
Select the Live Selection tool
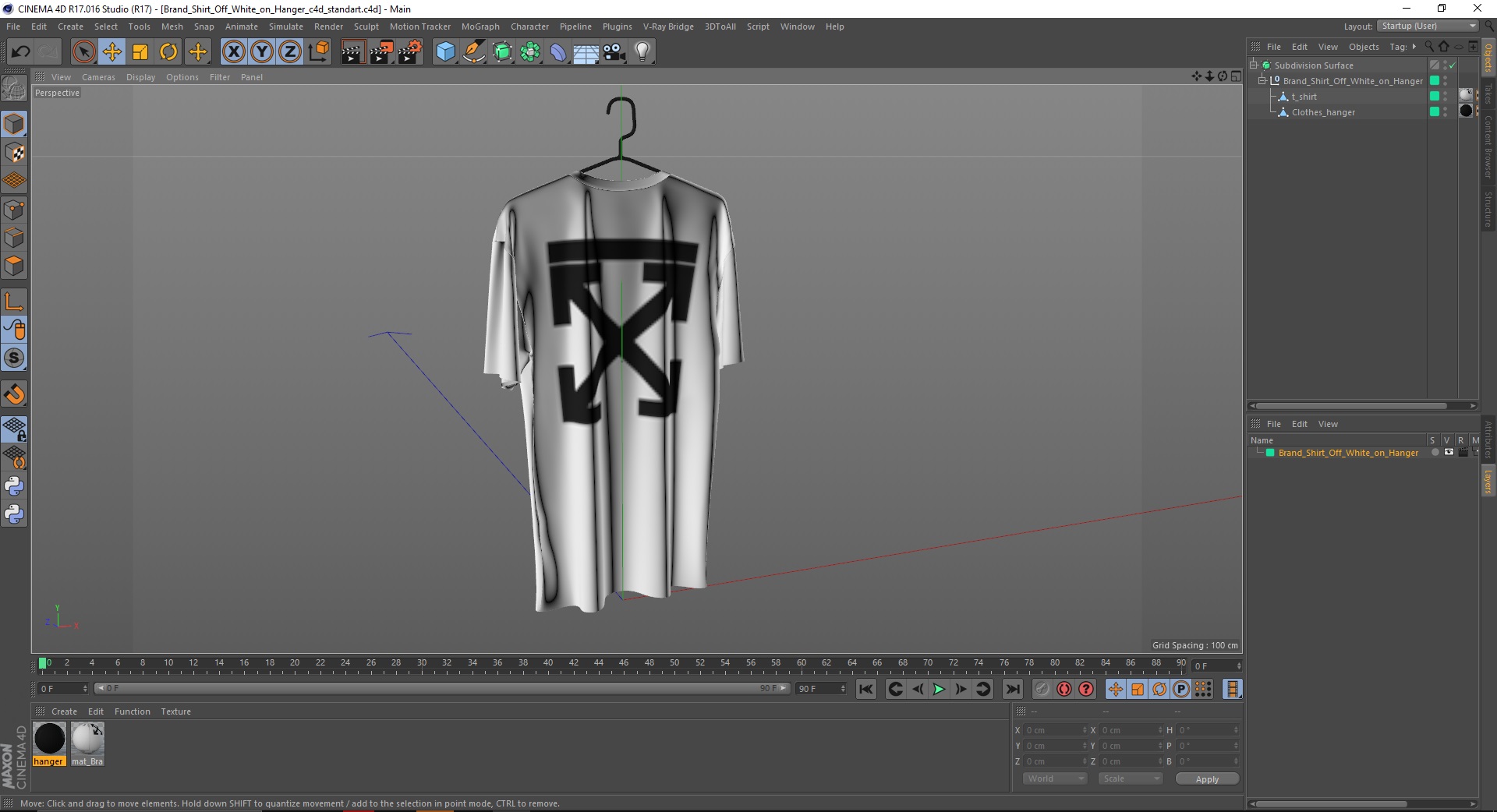[83, 52]
